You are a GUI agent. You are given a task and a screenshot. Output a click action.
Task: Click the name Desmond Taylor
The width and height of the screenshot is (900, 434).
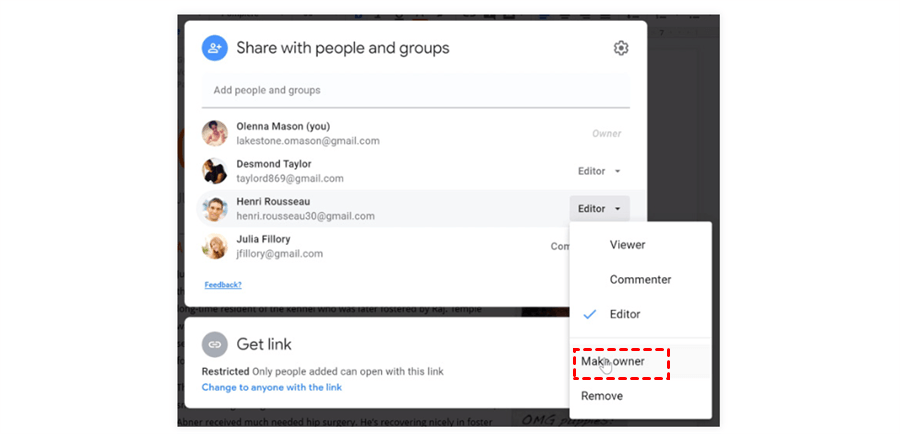point(274,164)
